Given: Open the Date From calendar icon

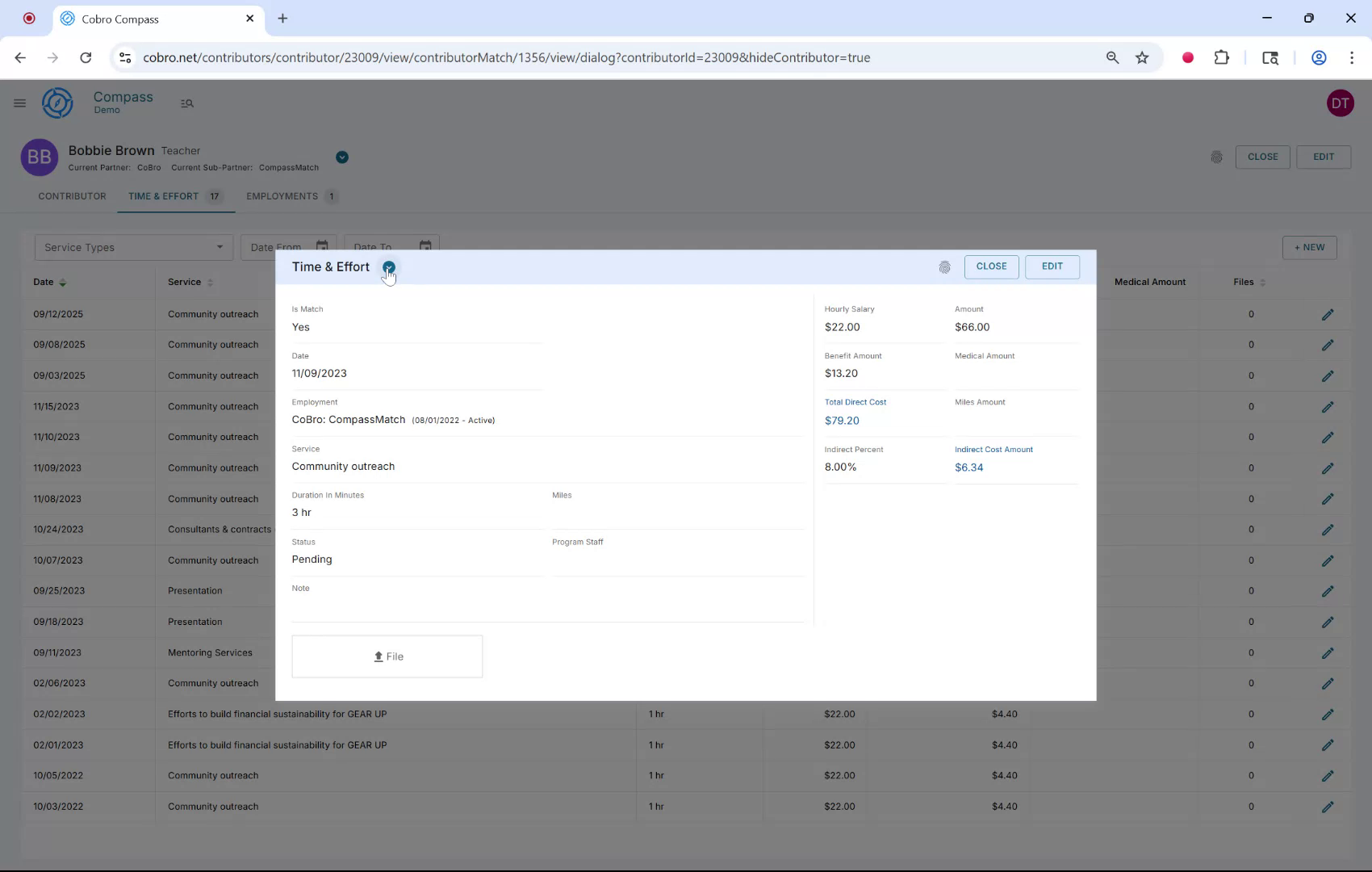Looking at the screenshot, I should click(321, 246).
